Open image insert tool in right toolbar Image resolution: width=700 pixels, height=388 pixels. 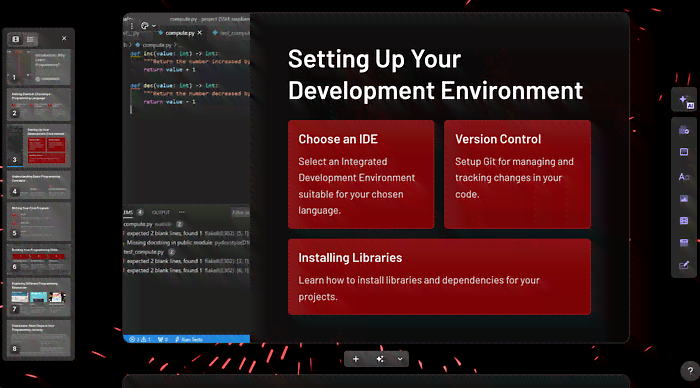pyautogui.click(x=684, y=199)
